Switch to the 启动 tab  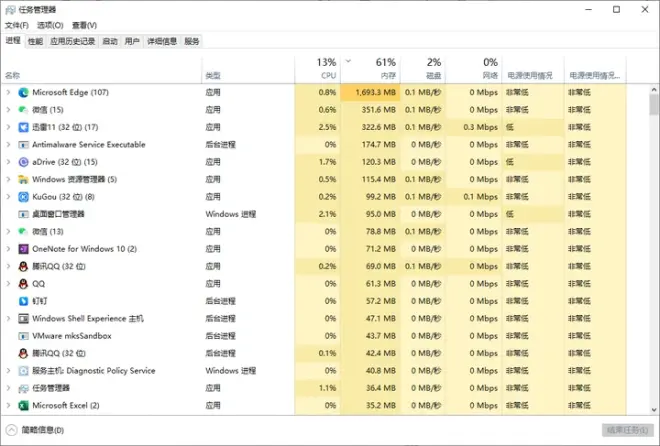tap(110, 41)
